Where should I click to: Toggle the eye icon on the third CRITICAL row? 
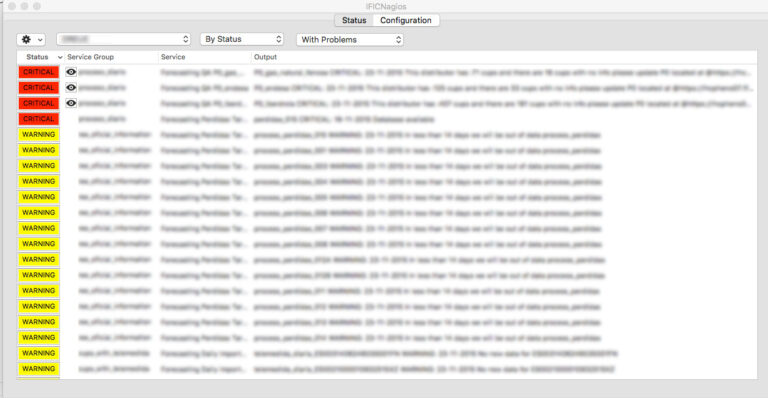pyautogui.click(x=71, y=103)
